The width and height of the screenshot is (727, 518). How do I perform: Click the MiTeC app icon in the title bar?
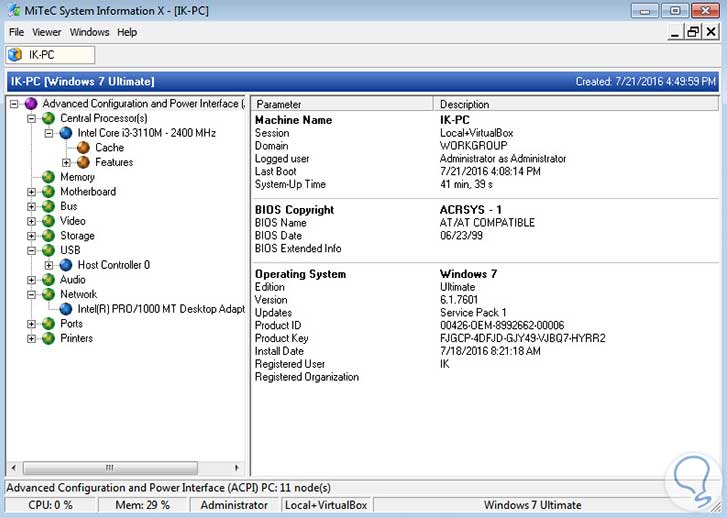click(14, 10)
